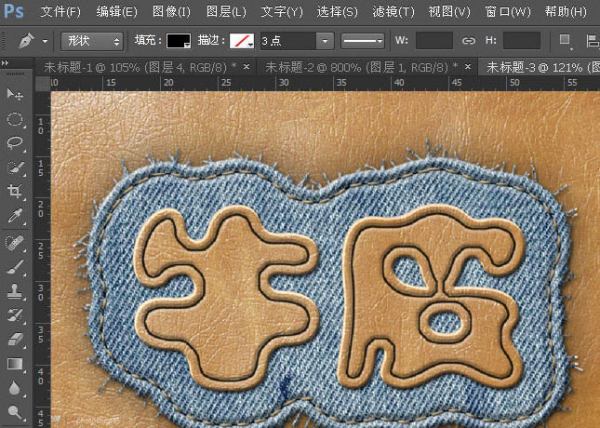Open the 图像(I) menu
This screenshot has width=600, height=428.
171,12
